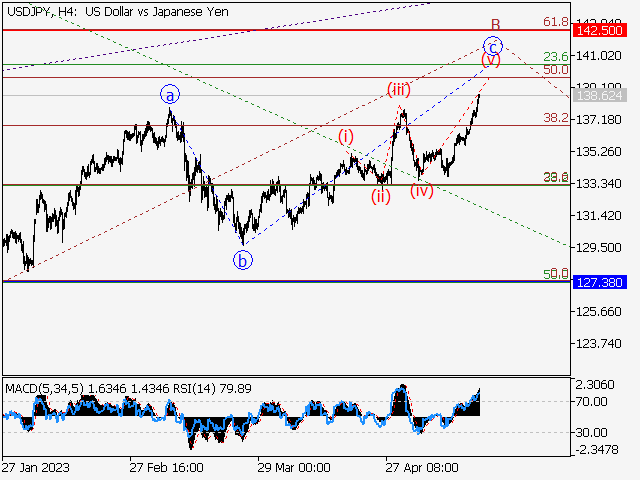Select the circled blue wave 'a' label
The height and width of the screenshot is (480, 640).
coord(170,95)
